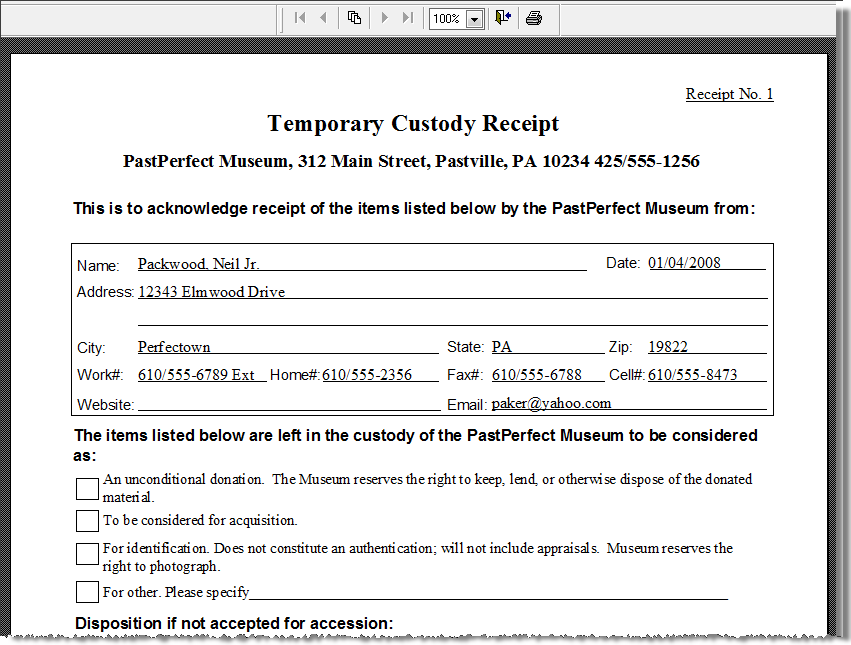Mark the 'For other. Please specify' checkbox
Screen dimensions: 851x645
[x=87, y=592]
